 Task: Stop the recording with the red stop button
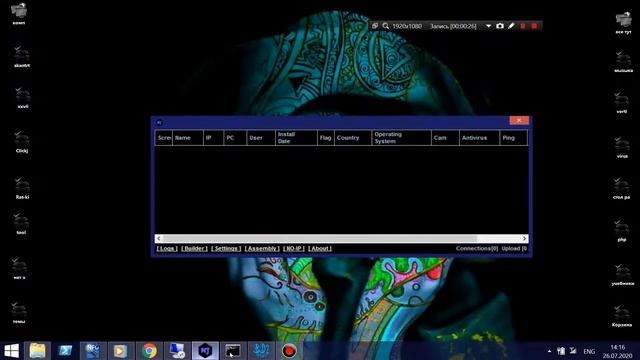tap(534, 26)
